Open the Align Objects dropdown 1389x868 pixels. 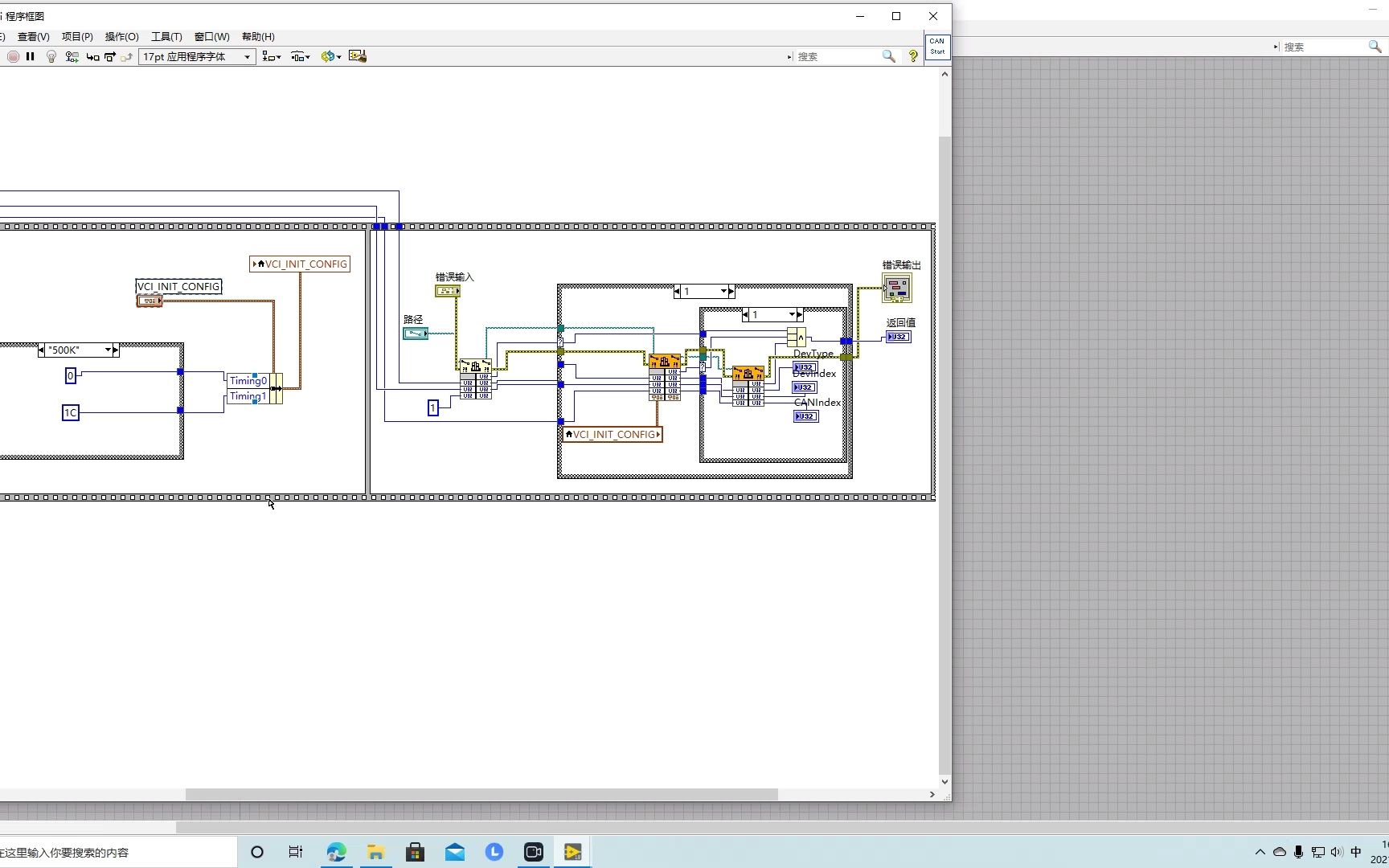pos(272,56)
